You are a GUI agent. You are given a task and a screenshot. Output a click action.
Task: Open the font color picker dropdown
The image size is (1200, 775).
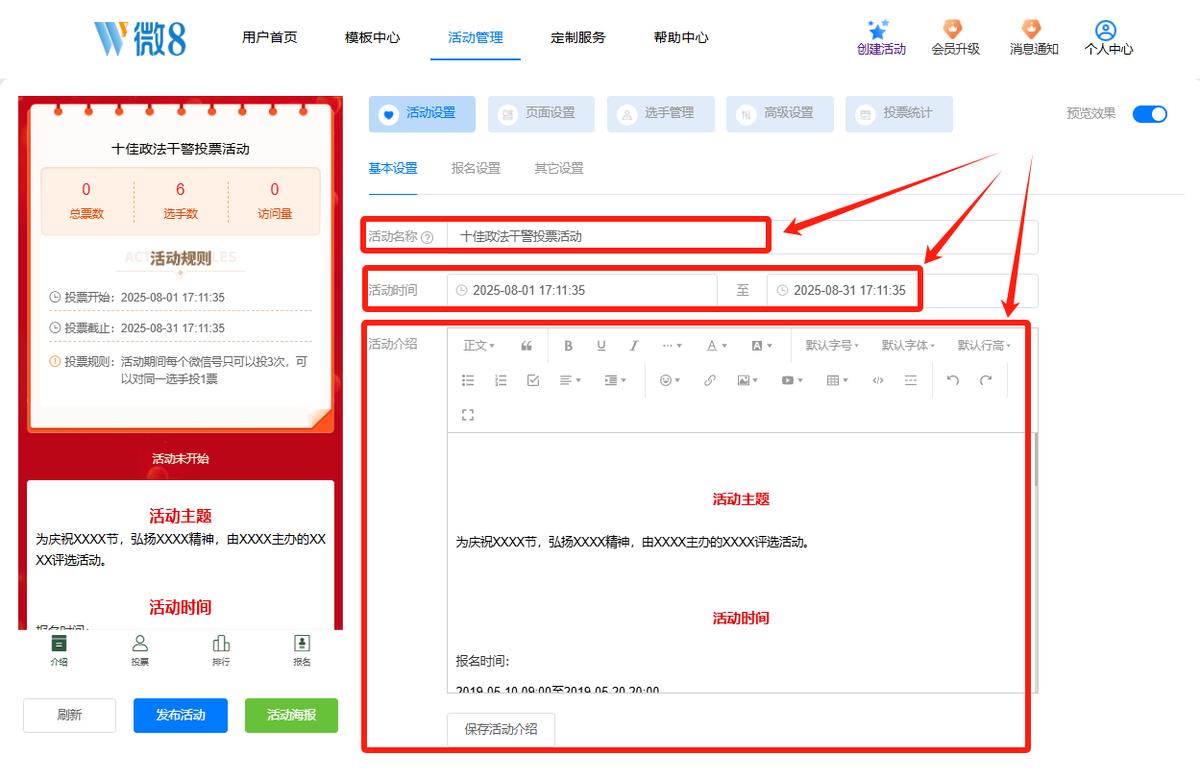(x=716, y=346)
